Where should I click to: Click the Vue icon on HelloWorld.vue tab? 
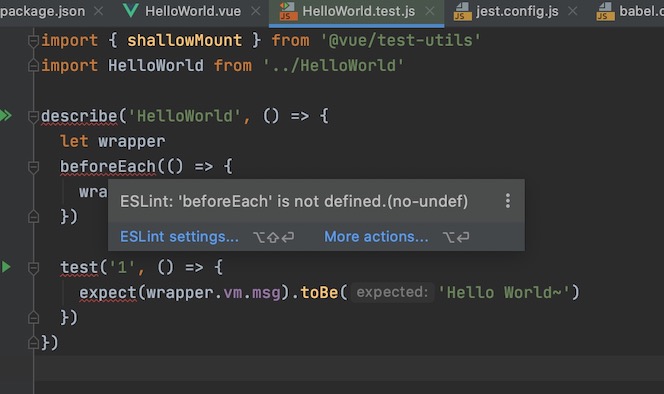[x=131, y=11]
